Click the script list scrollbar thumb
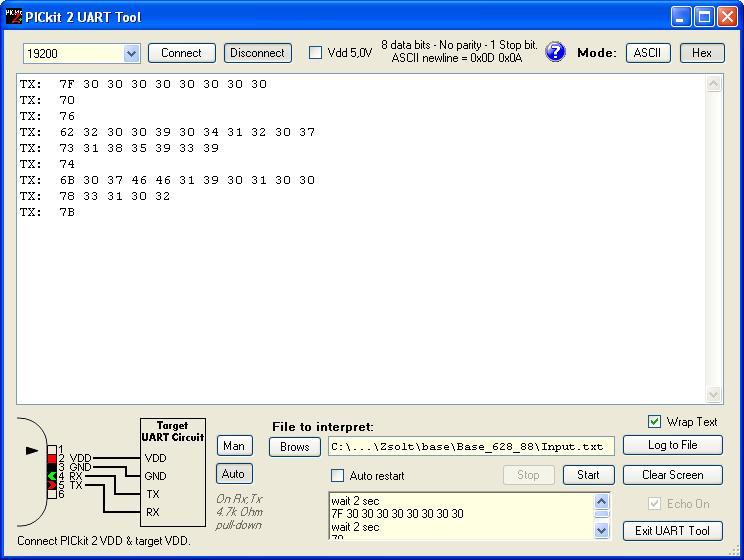Image resolution: width=744 pixels, height=560 pixels. click(x=601, y=514)
